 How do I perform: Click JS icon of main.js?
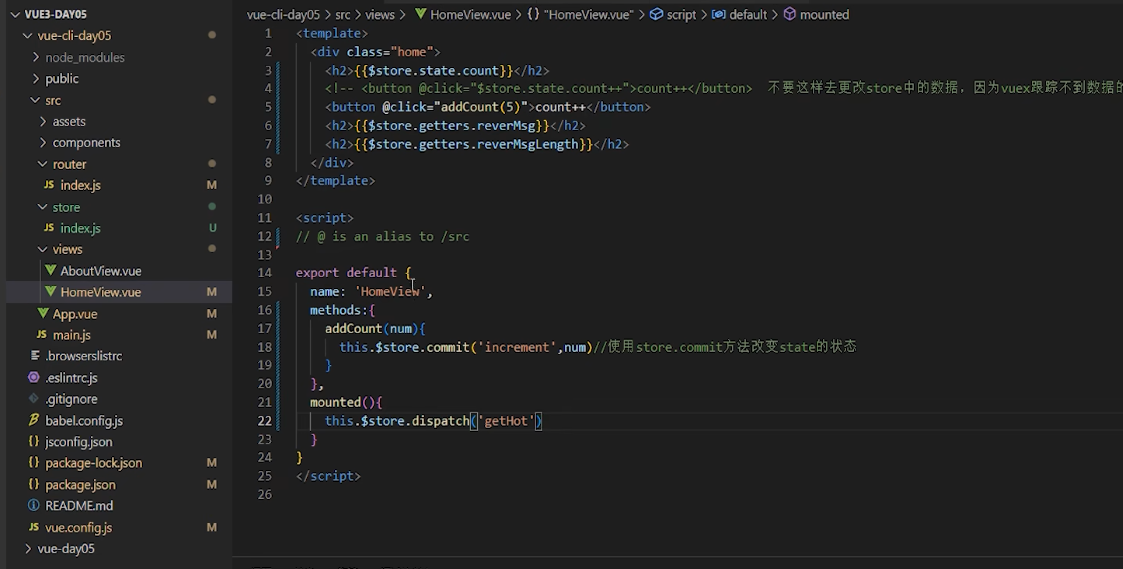[41, 334]
